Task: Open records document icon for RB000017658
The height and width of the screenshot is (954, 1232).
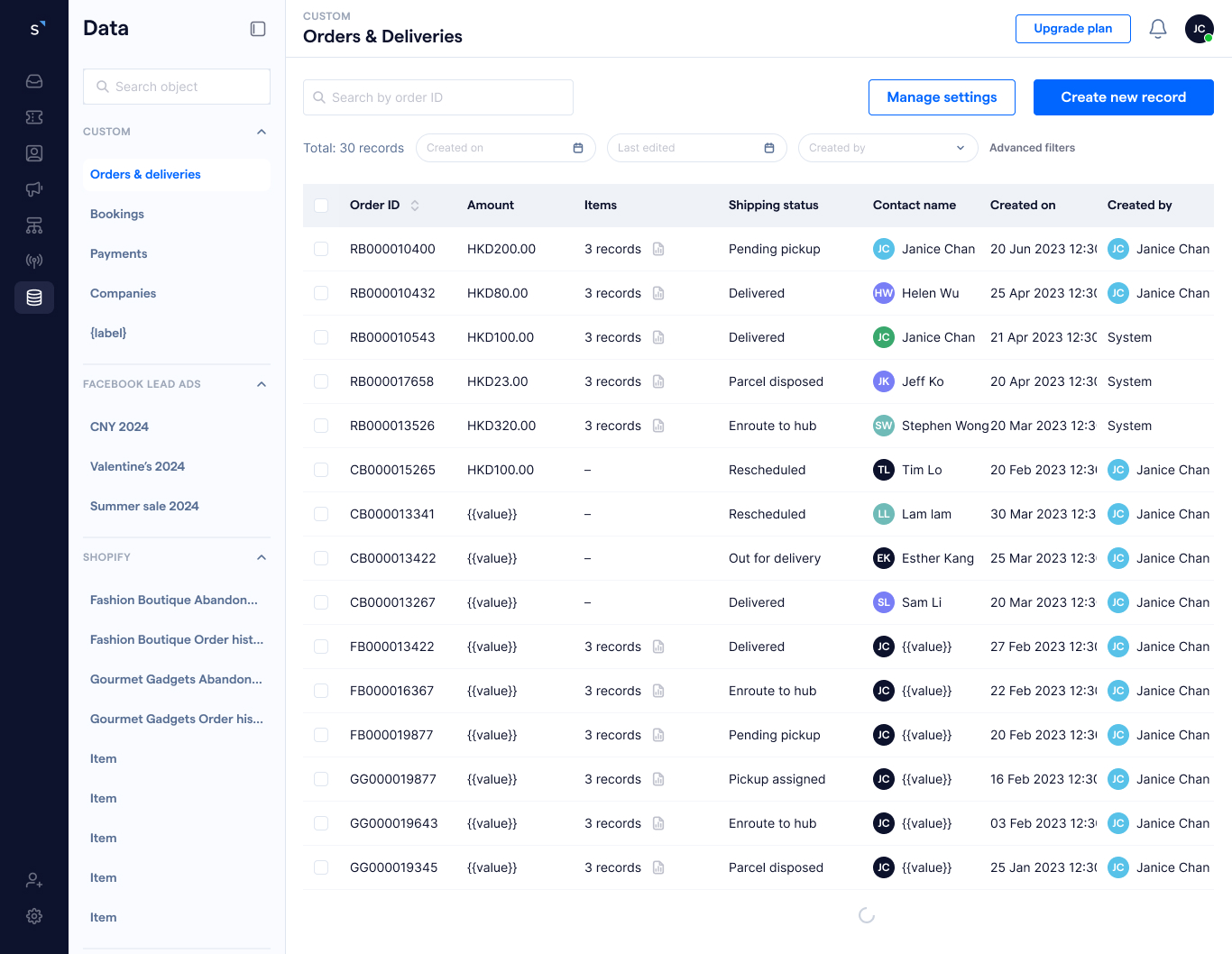Action: coord(658,381)
